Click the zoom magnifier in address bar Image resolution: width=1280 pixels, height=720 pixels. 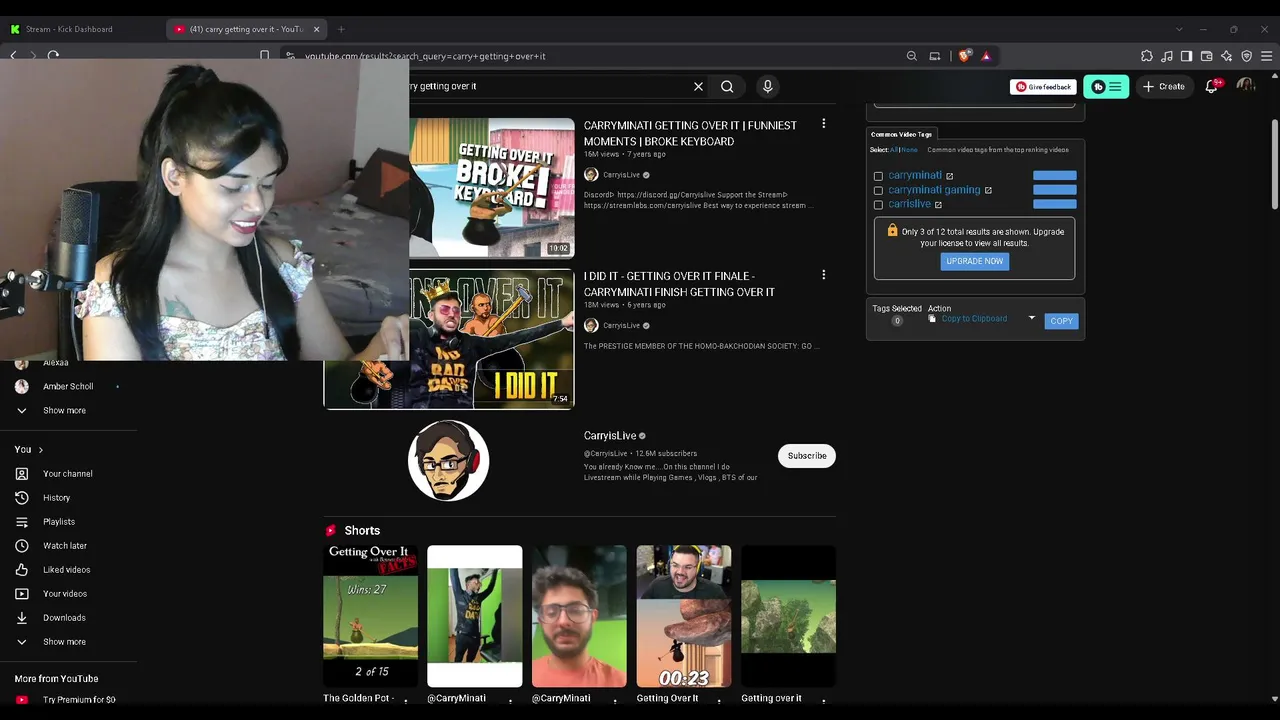click(912, 56)
